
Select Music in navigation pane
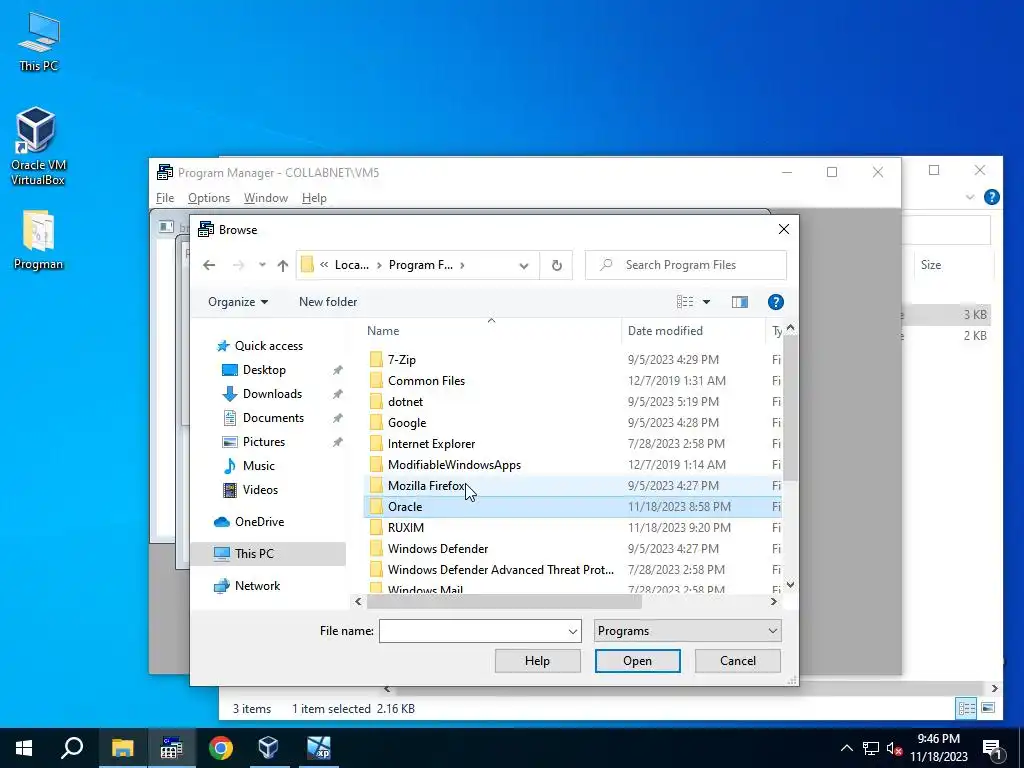(x=258, y=466)
